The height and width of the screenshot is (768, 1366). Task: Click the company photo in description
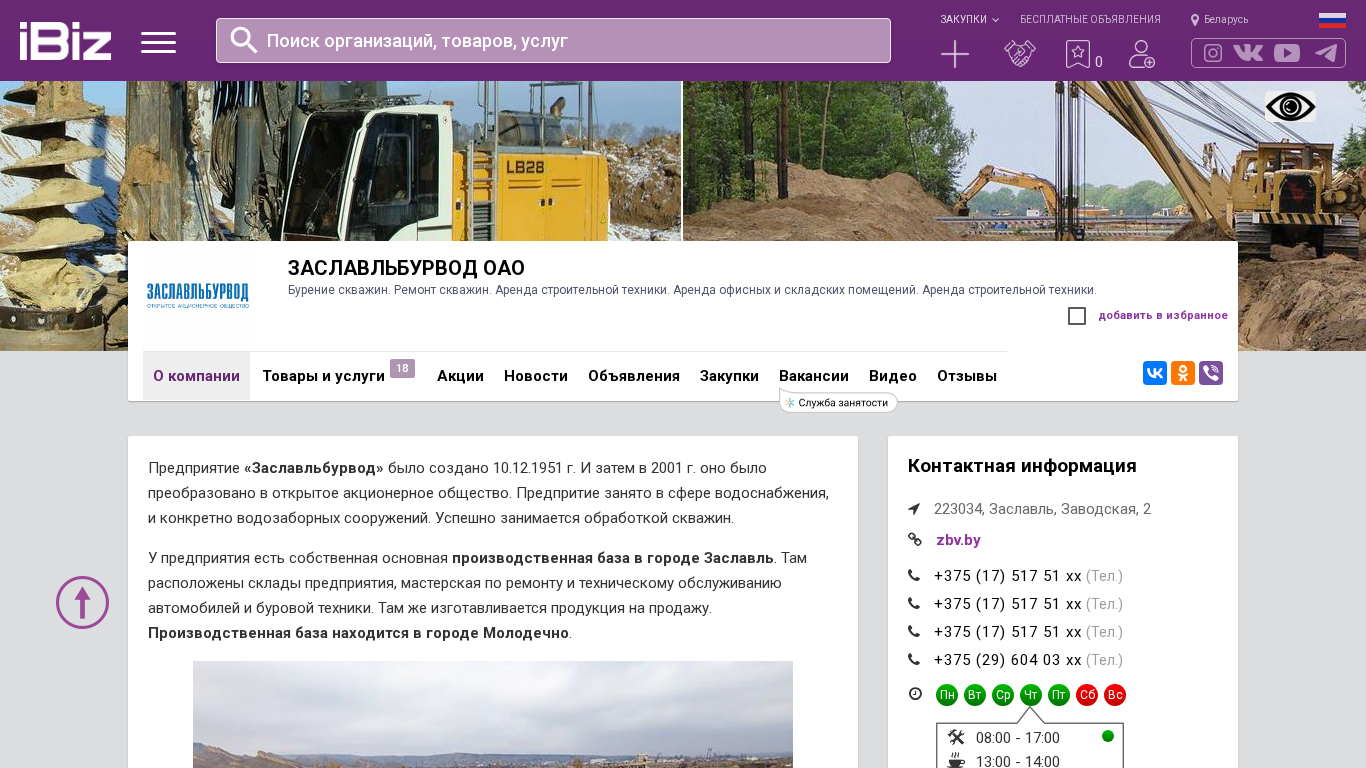coord(493,714)
